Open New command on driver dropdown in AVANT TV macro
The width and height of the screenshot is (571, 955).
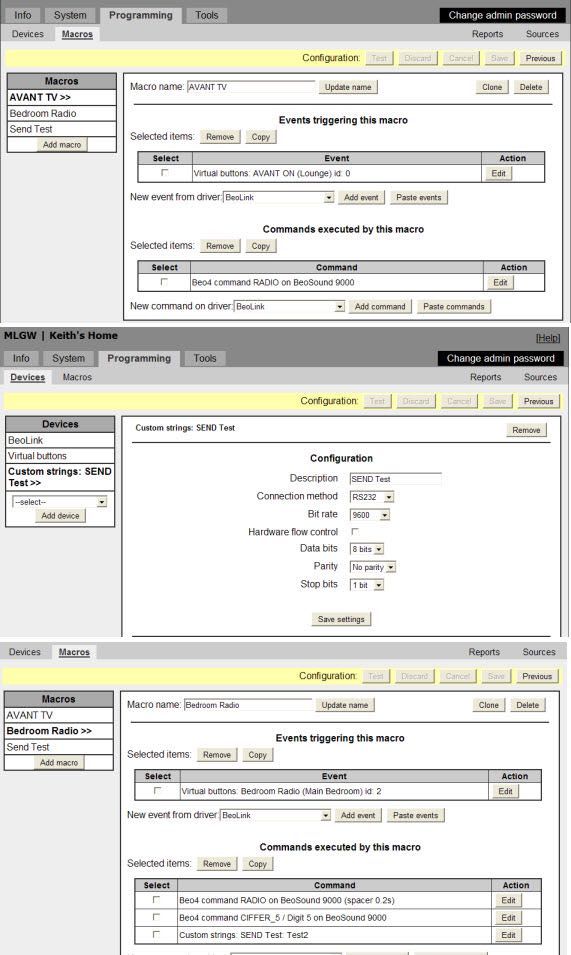coord(289,306)
